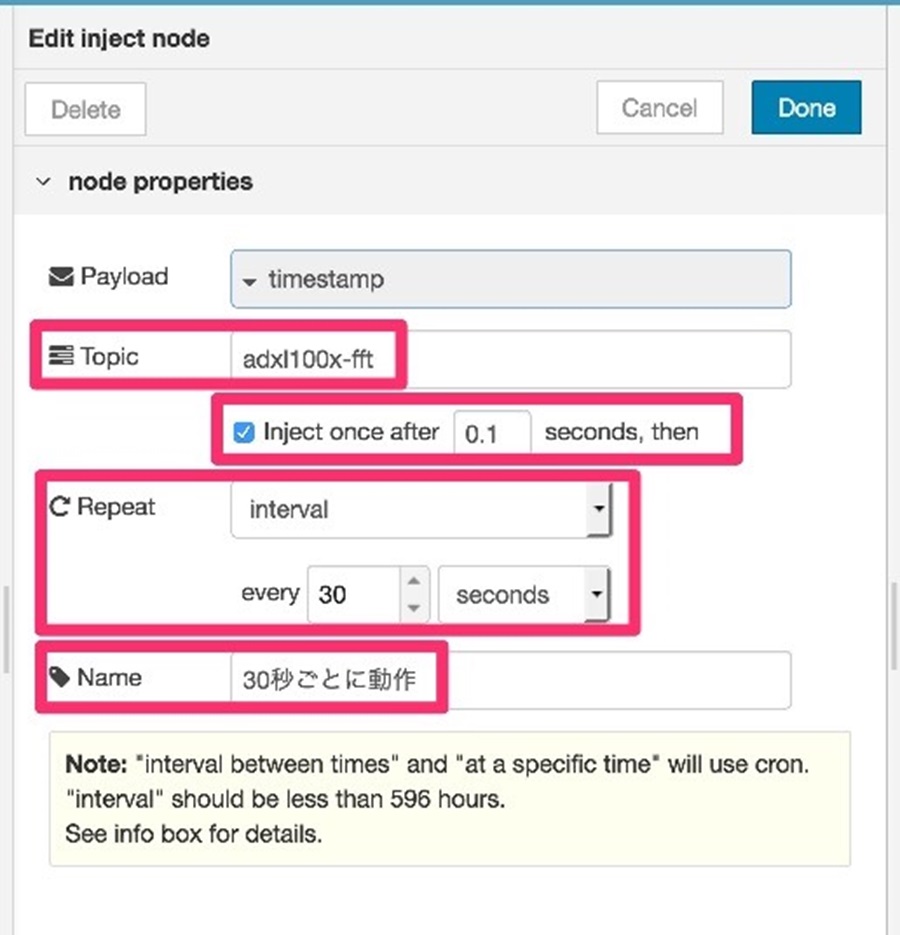900x935 pixels.
Task: Click the 0.1 seconds delay field
Action: 492,433
